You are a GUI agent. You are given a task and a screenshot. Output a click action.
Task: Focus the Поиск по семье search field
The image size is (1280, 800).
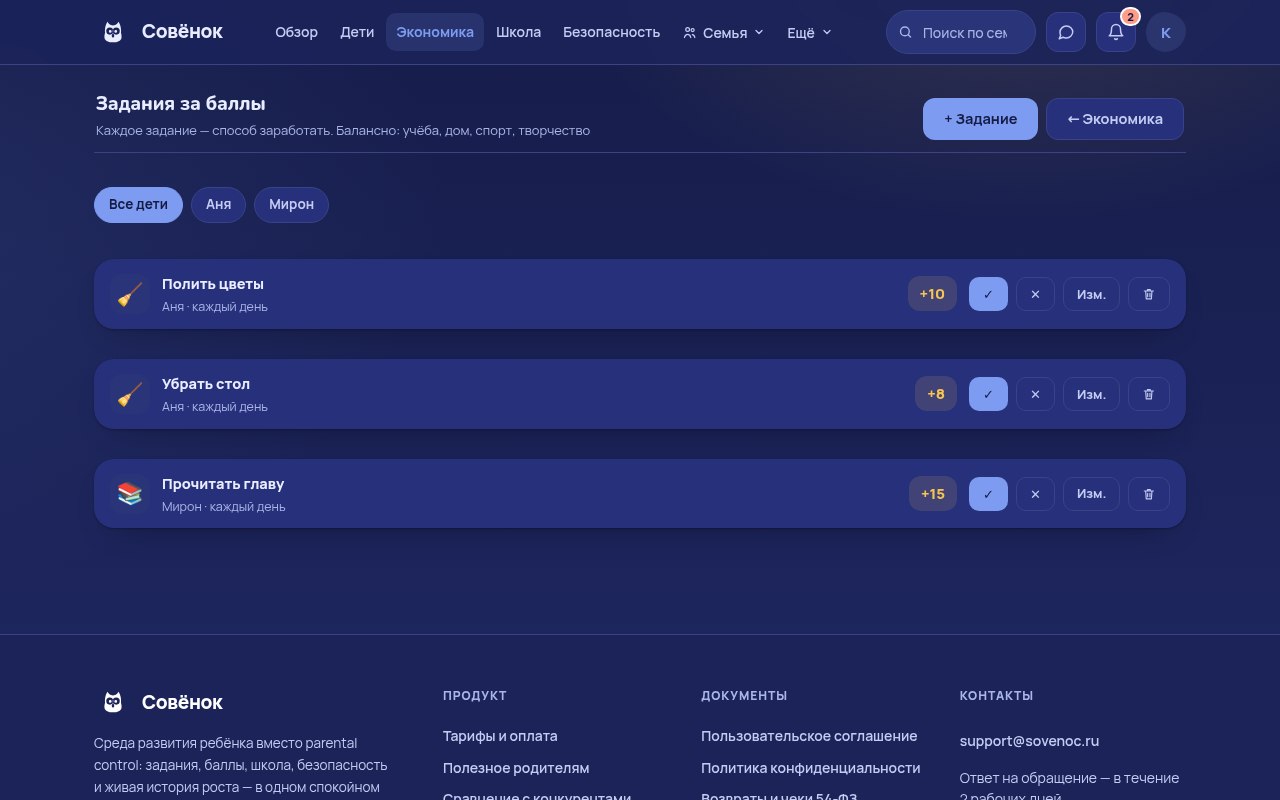pos(961,32)
